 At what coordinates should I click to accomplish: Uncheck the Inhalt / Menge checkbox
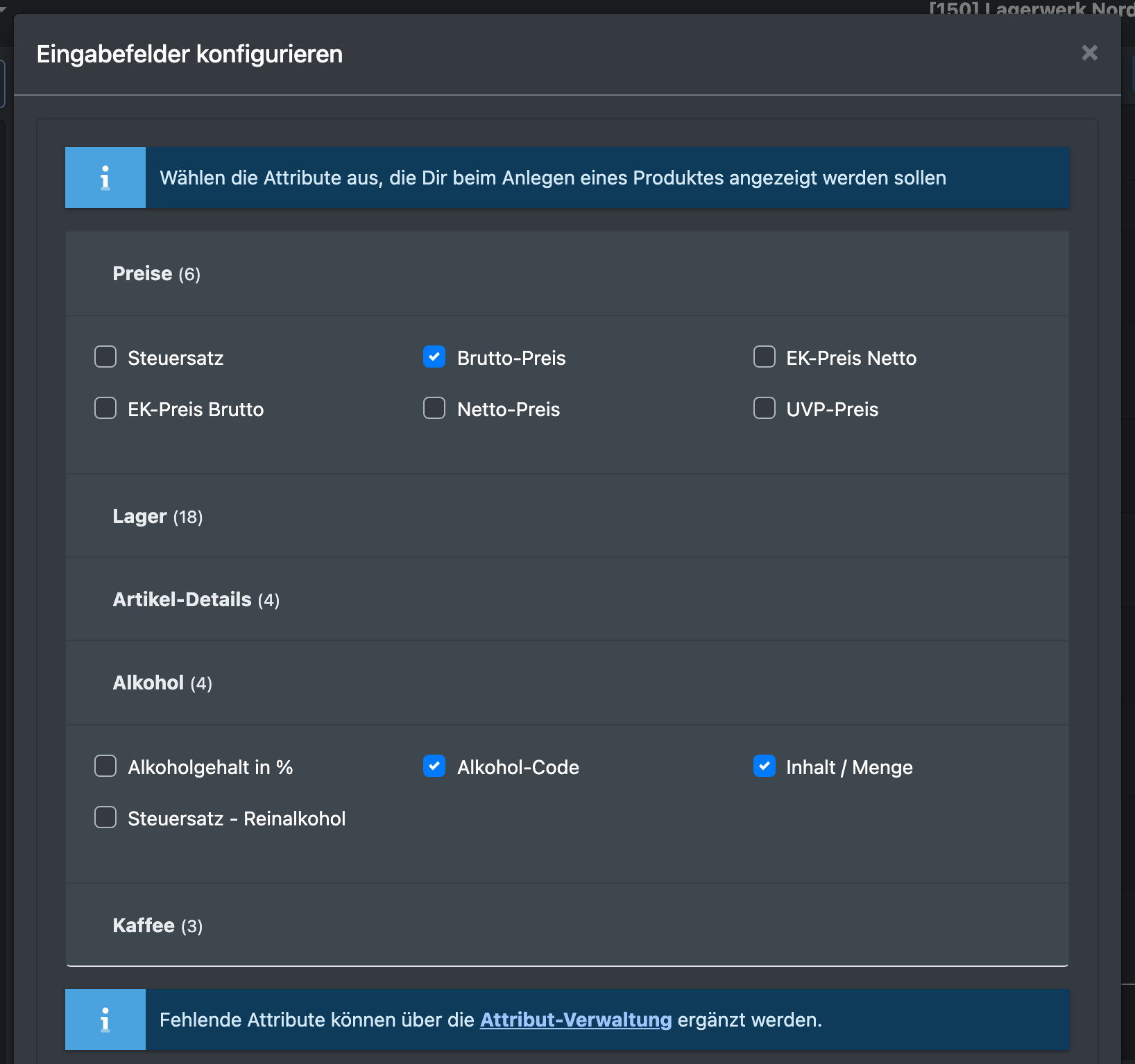coord(765,766)
